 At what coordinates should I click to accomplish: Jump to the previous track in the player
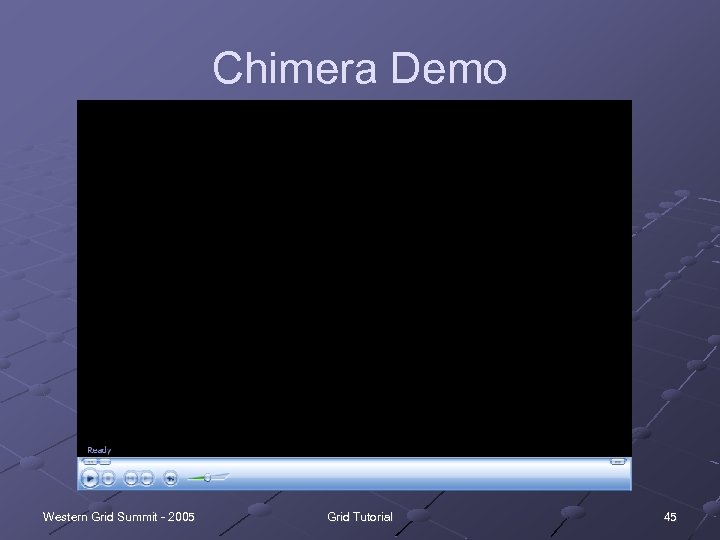131,478
